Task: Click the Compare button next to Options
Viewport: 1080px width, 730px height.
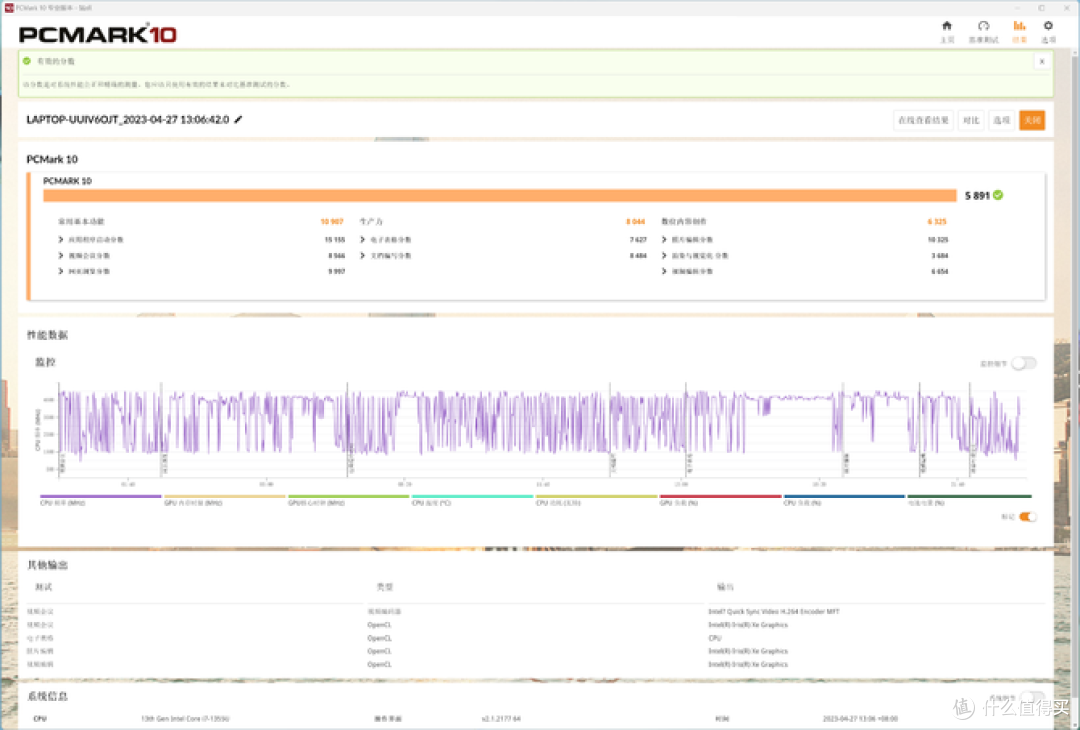Action: [x=970, y=120]
